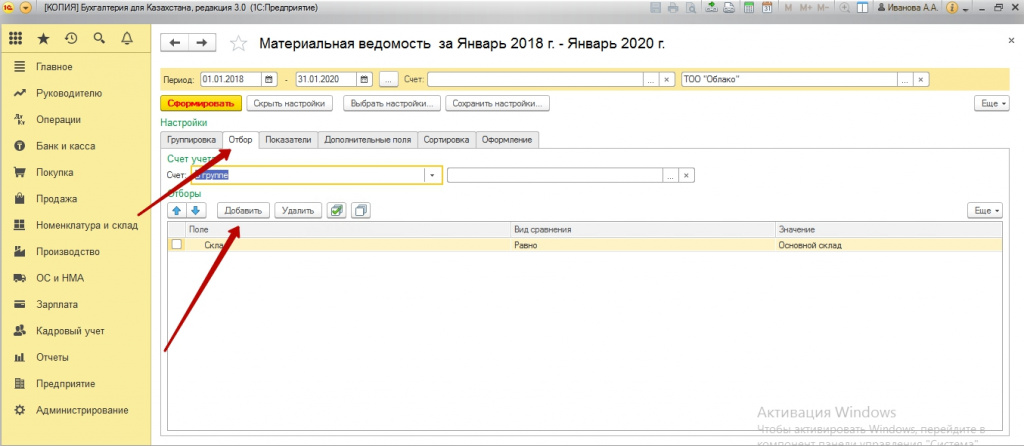
Task: Clear the organization ТОО Облако field
Action: point(921,79)
